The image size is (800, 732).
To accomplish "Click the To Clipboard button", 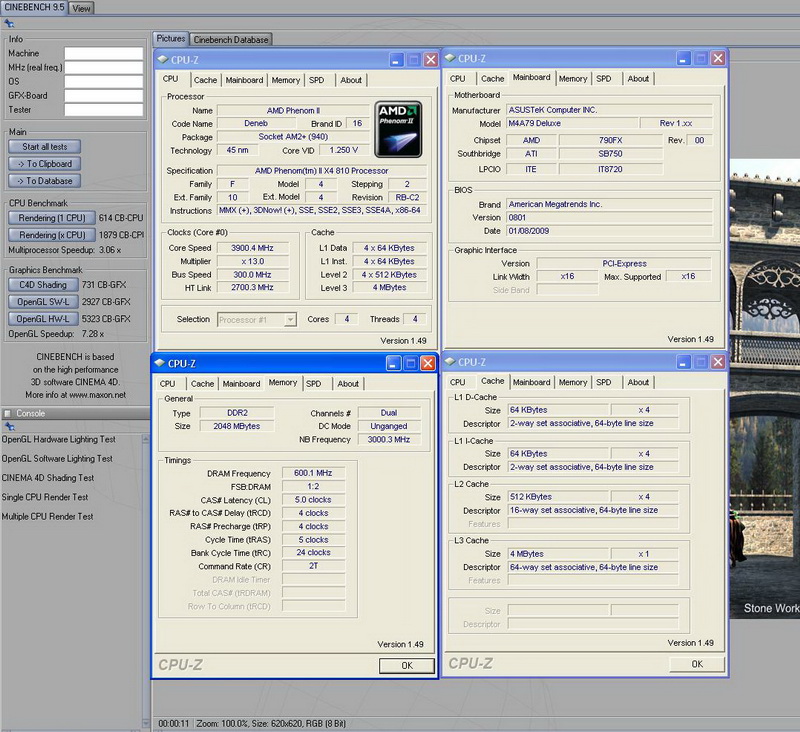I will click(x=45, y=163).
